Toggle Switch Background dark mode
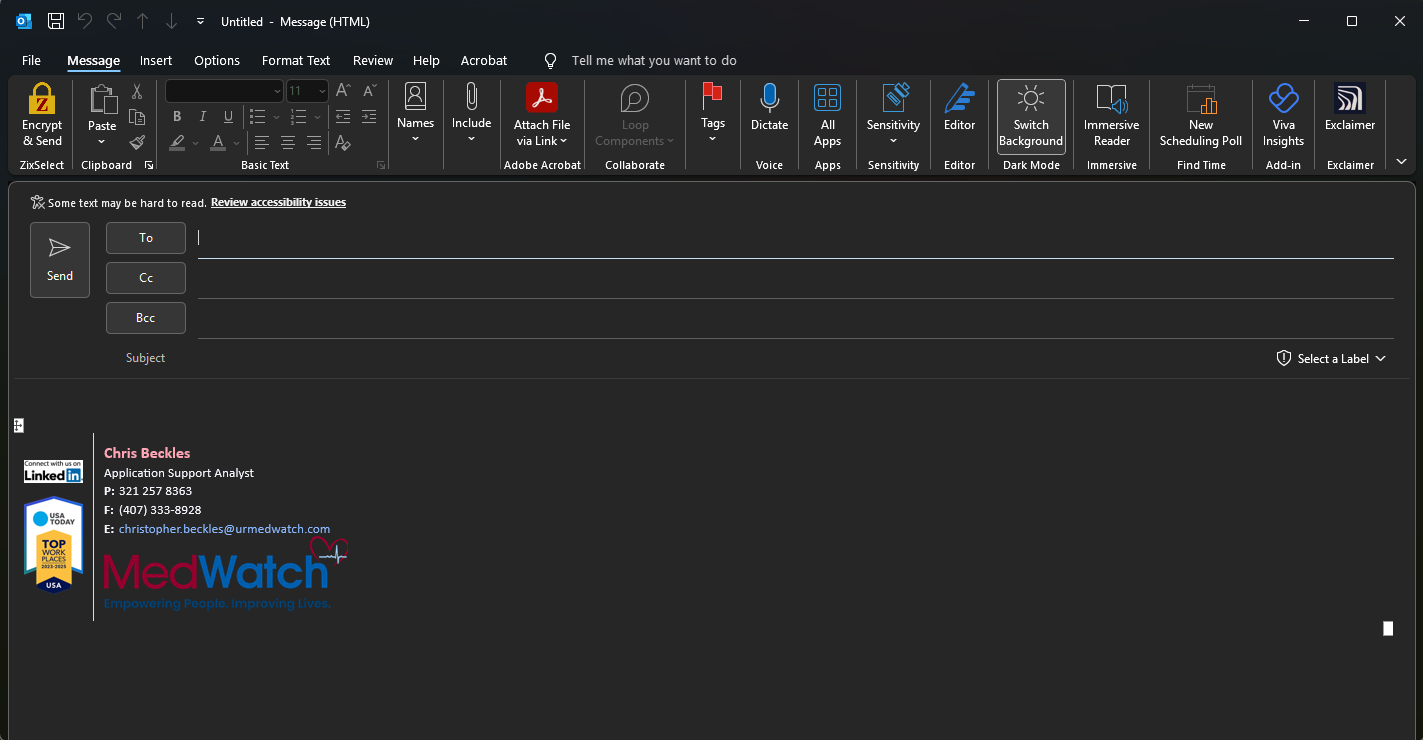1423x740 pixels. point(1031,116)
